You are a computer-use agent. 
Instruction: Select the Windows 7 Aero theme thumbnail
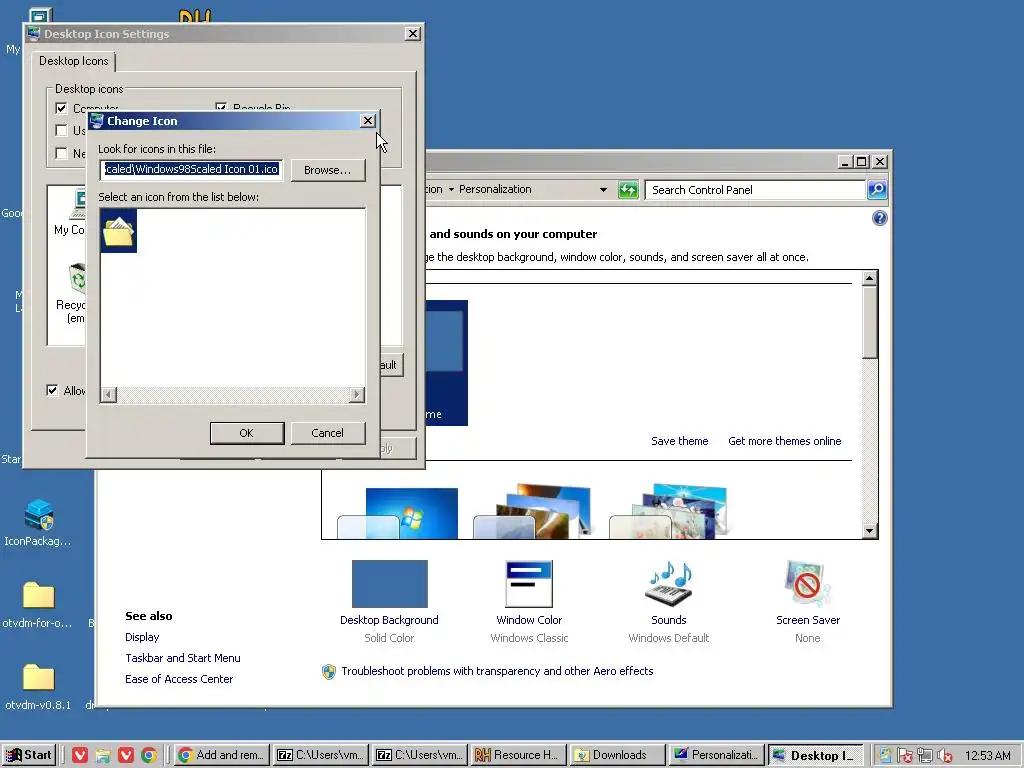pyautogui.click(x=398, y=513)
